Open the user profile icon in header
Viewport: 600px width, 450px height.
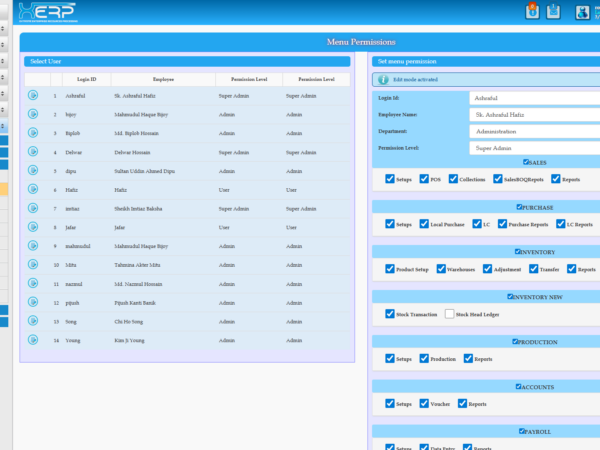582,12
